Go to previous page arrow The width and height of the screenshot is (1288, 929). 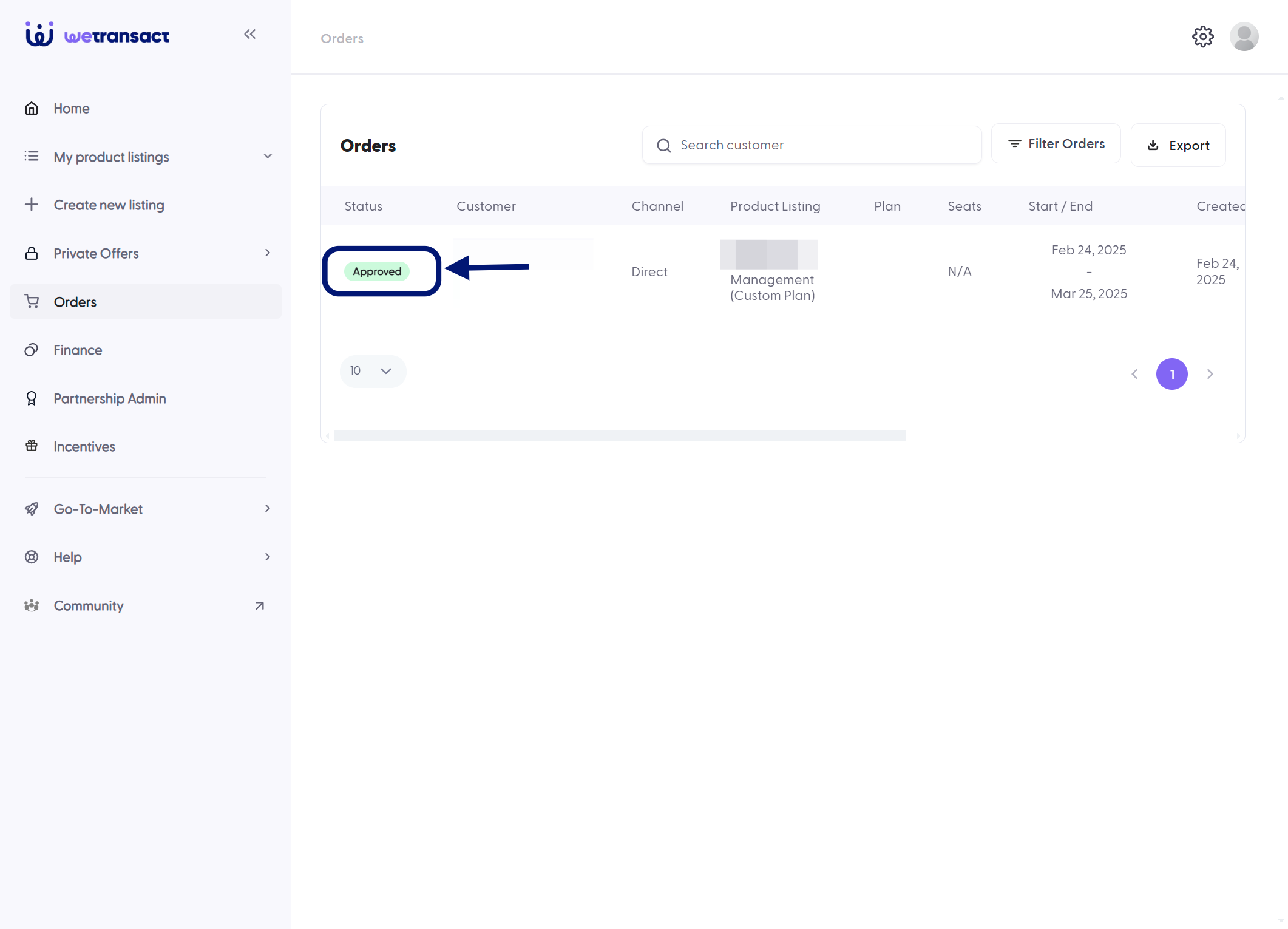[1134, 374]
